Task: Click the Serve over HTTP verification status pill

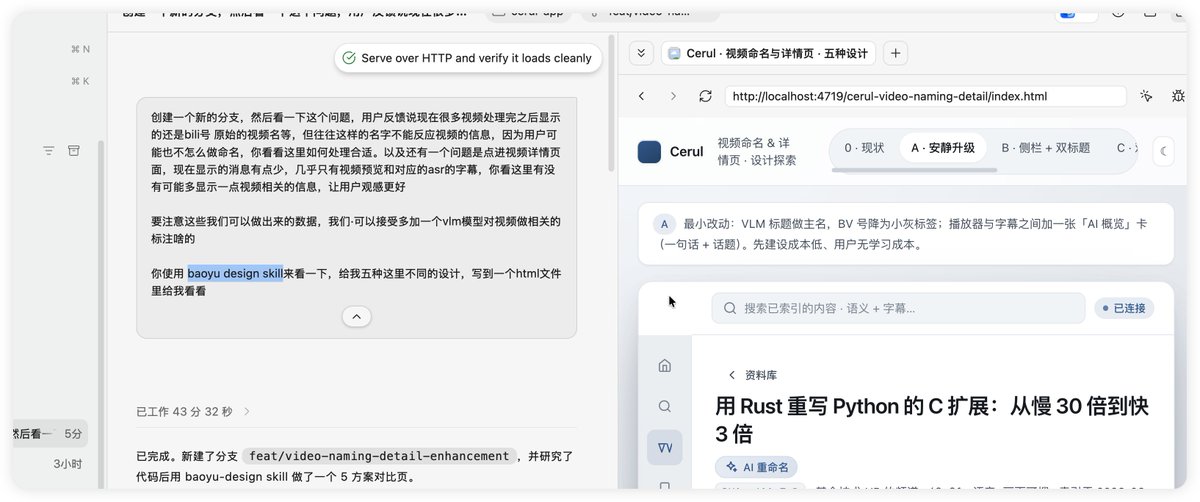Action: tap(468, 58)
